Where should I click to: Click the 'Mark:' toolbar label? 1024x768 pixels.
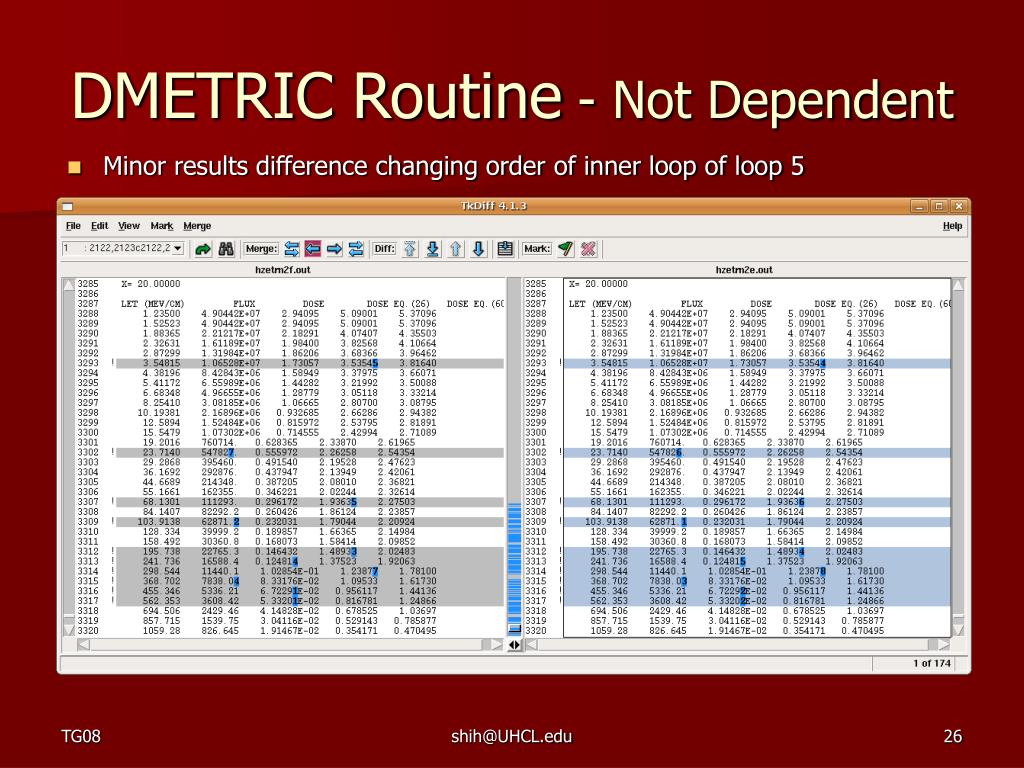coord(537,249)
